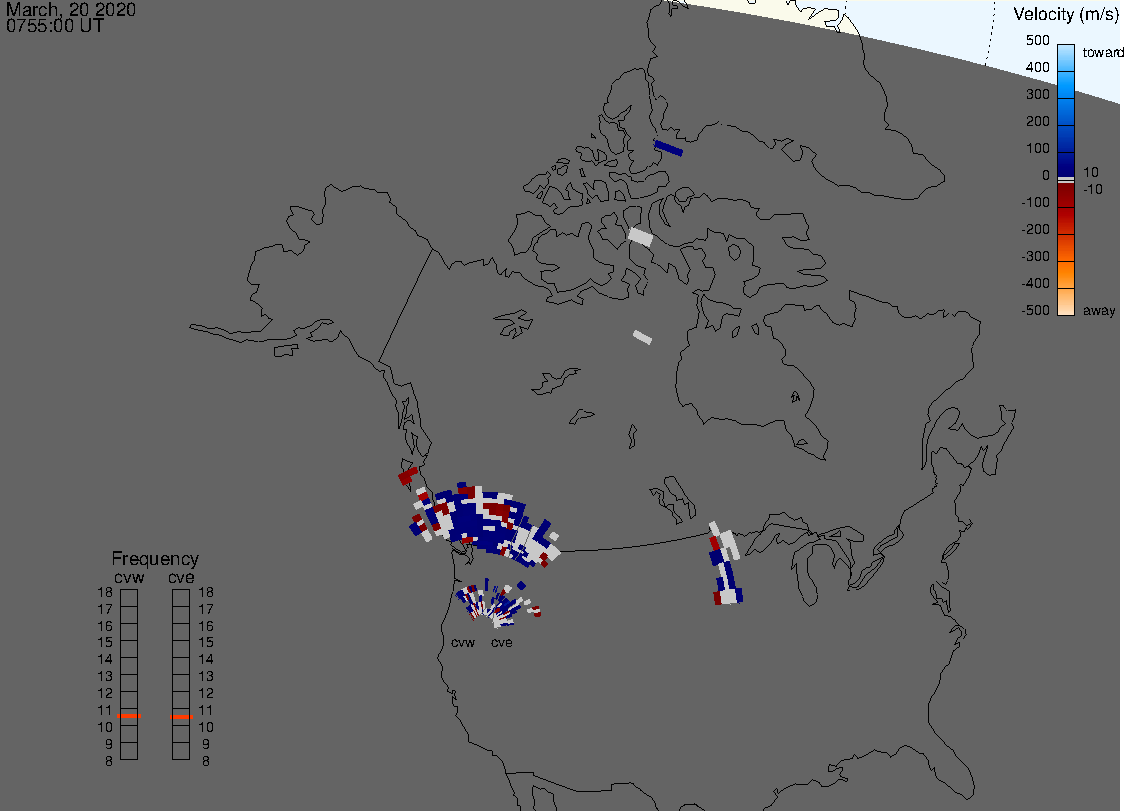1124x811 pixels.
Task: Click the "0755:00 UT" timestamp
Action: [54, 27]
